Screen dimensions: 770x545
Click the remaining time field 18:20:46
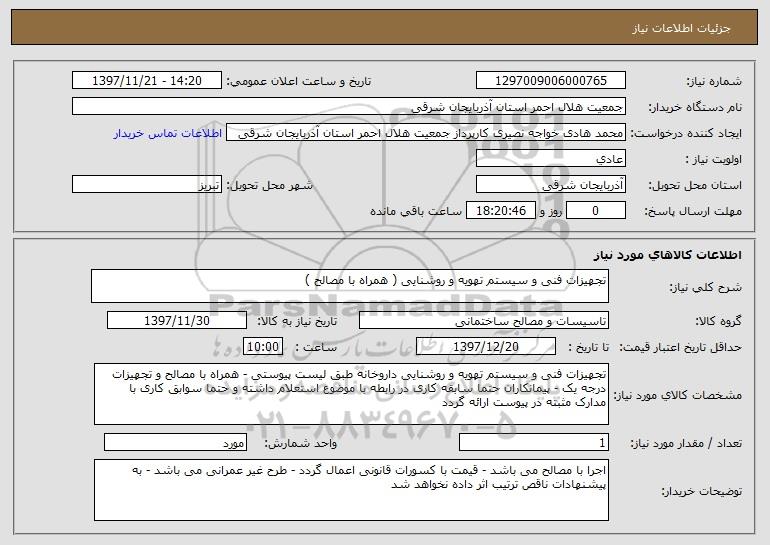click(500, 211)
